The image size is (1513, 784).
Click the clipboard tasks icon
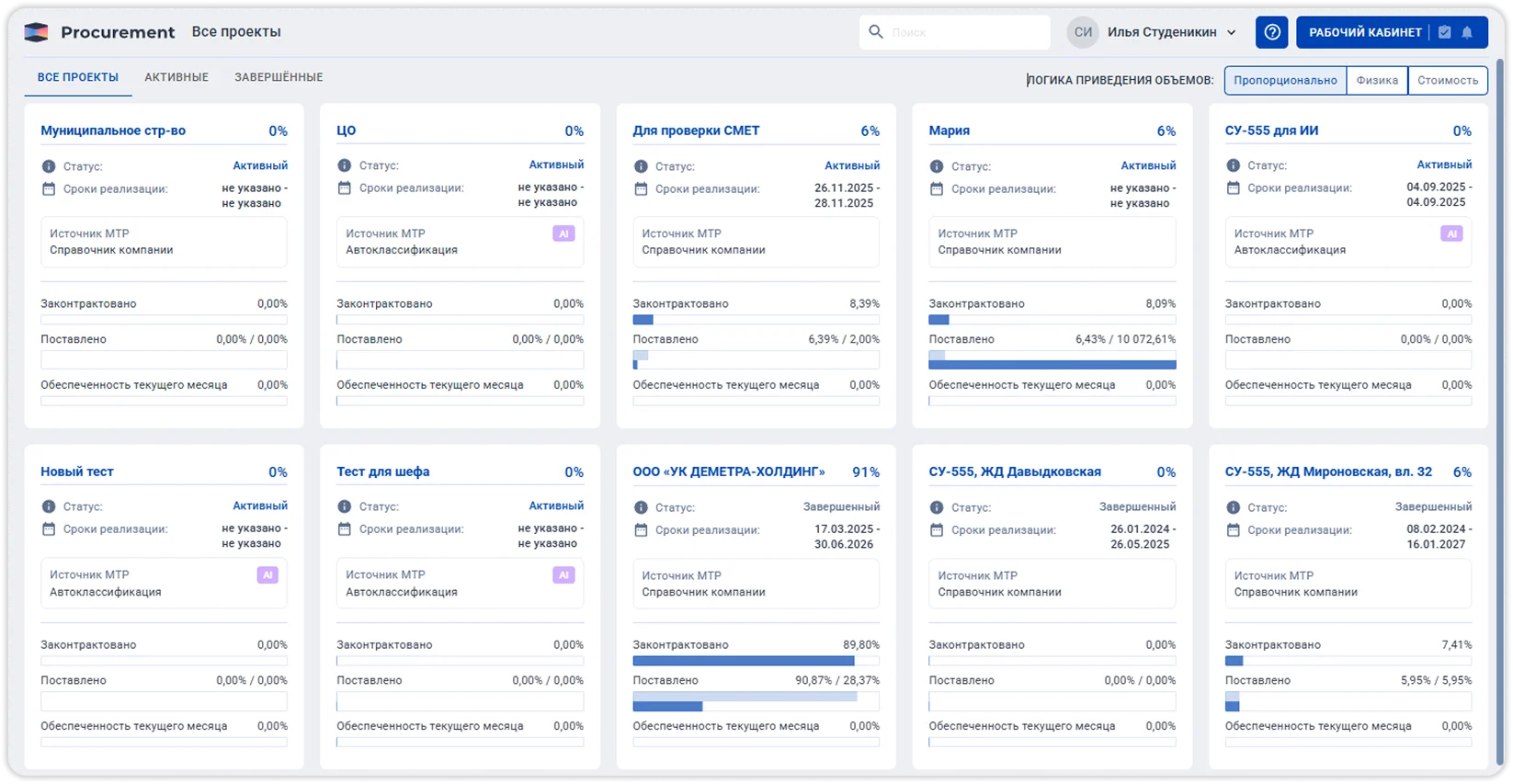pos(1444,32)
